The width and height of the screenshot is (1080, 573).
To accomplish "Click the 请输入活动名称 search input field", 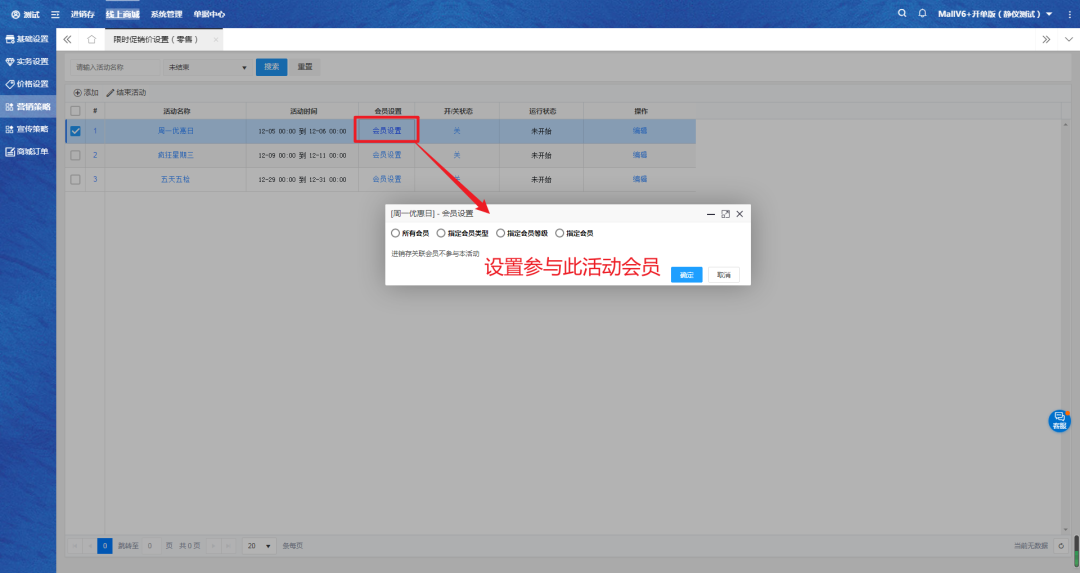I will 115,67.
